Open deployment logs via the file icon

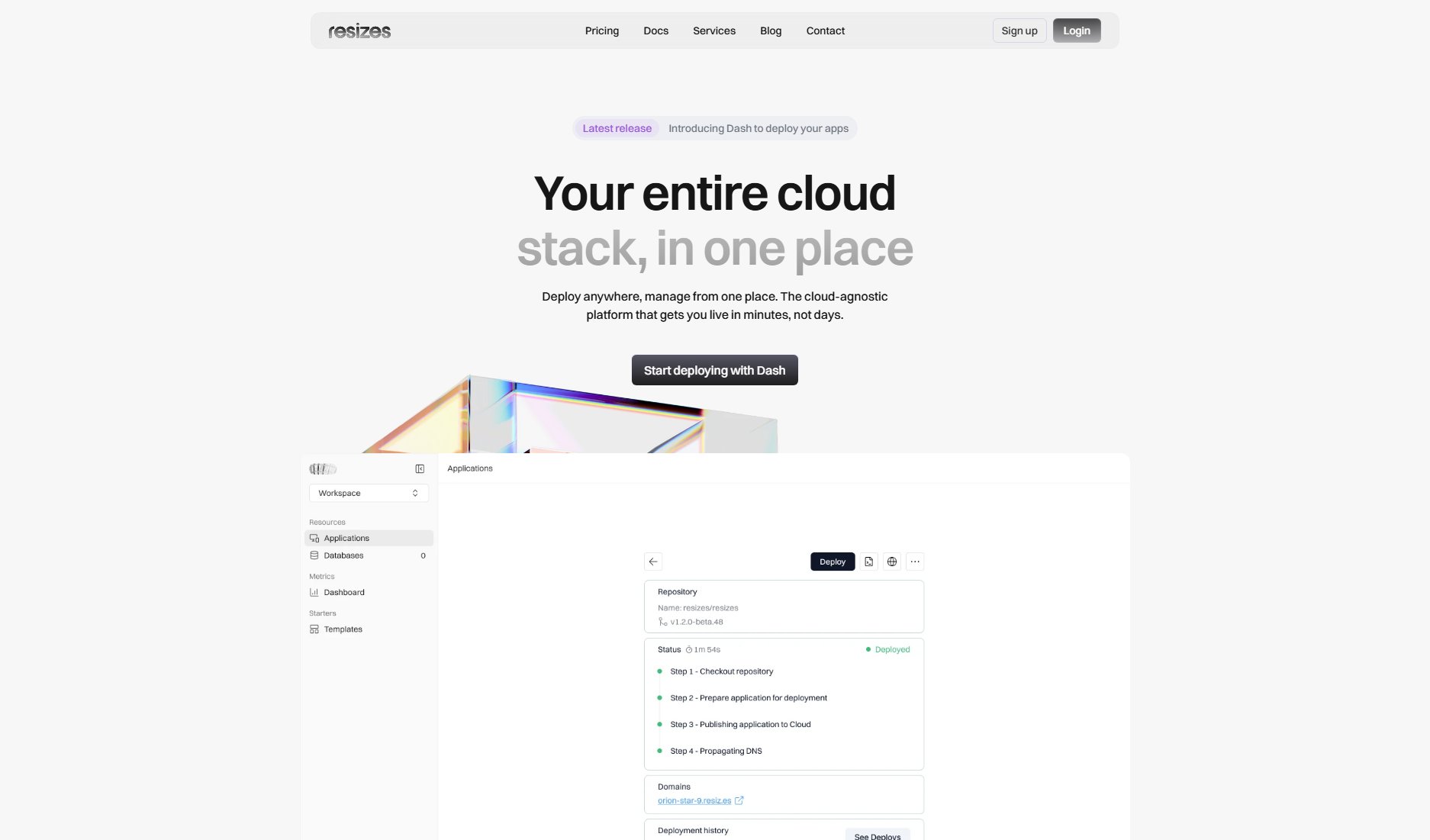868,562
